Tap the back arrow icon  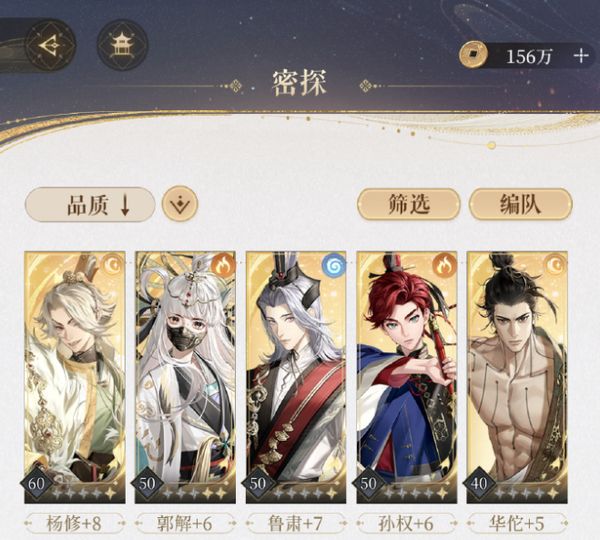[50, 45]
